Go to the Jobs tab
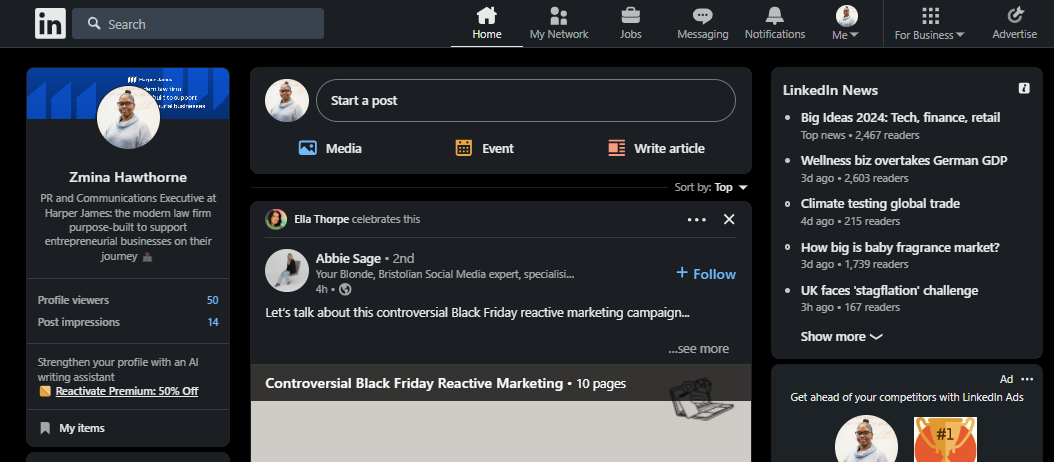The height and width of the screenshot is (462, 1054). [x=631, y=24]
